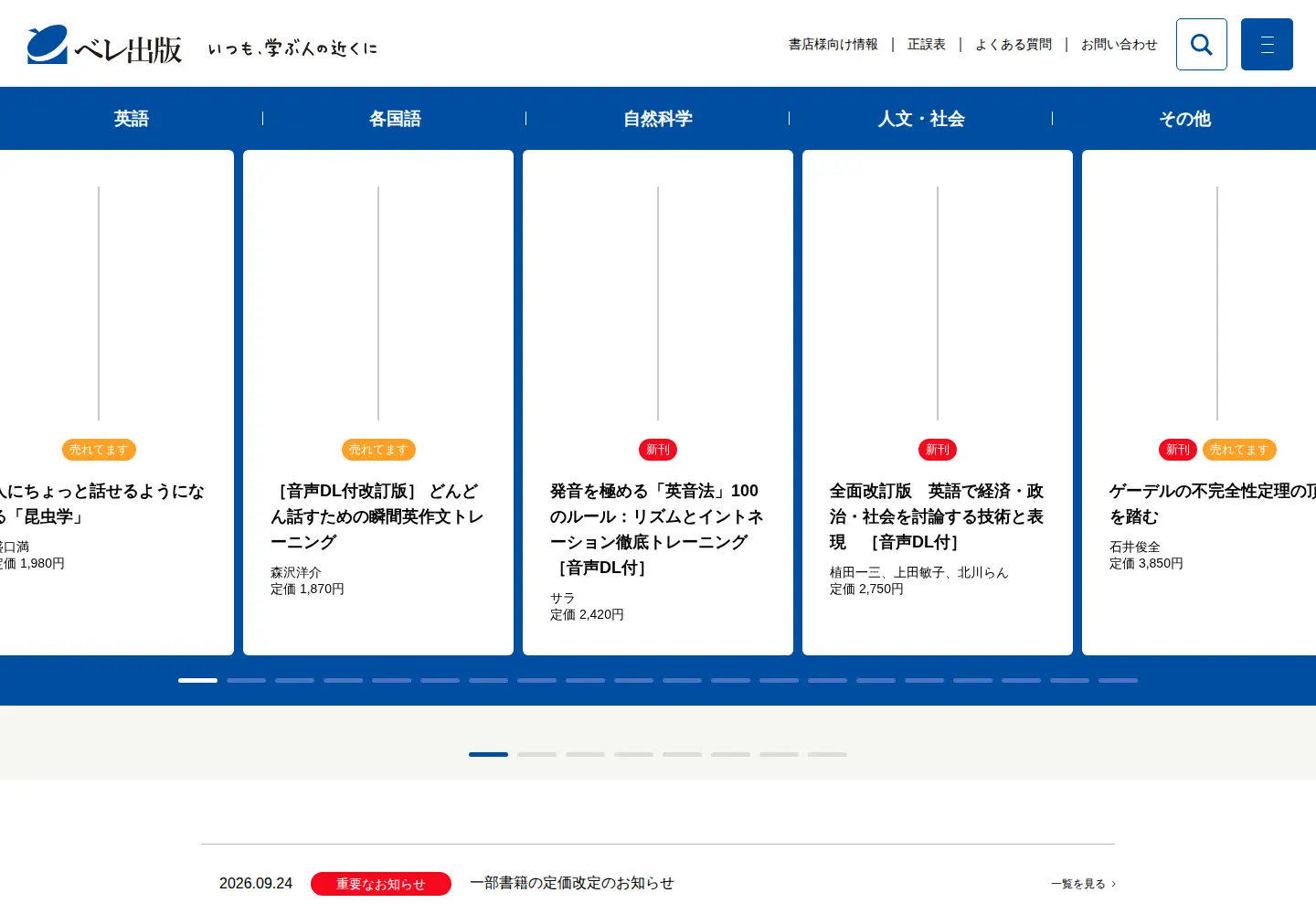Open 英語で経済・政治・社会を討論する book title
This screenshot has height=914, width=1316.
coord(937,516)
